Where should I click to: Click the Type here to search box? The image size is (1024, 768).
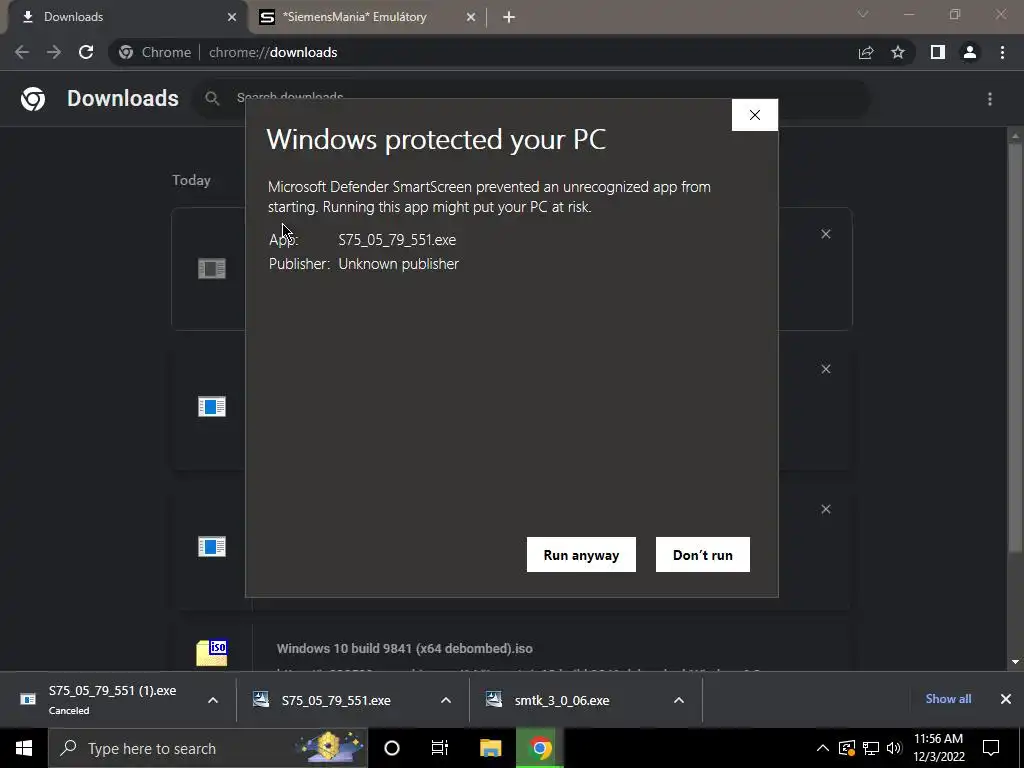(208, 748)
